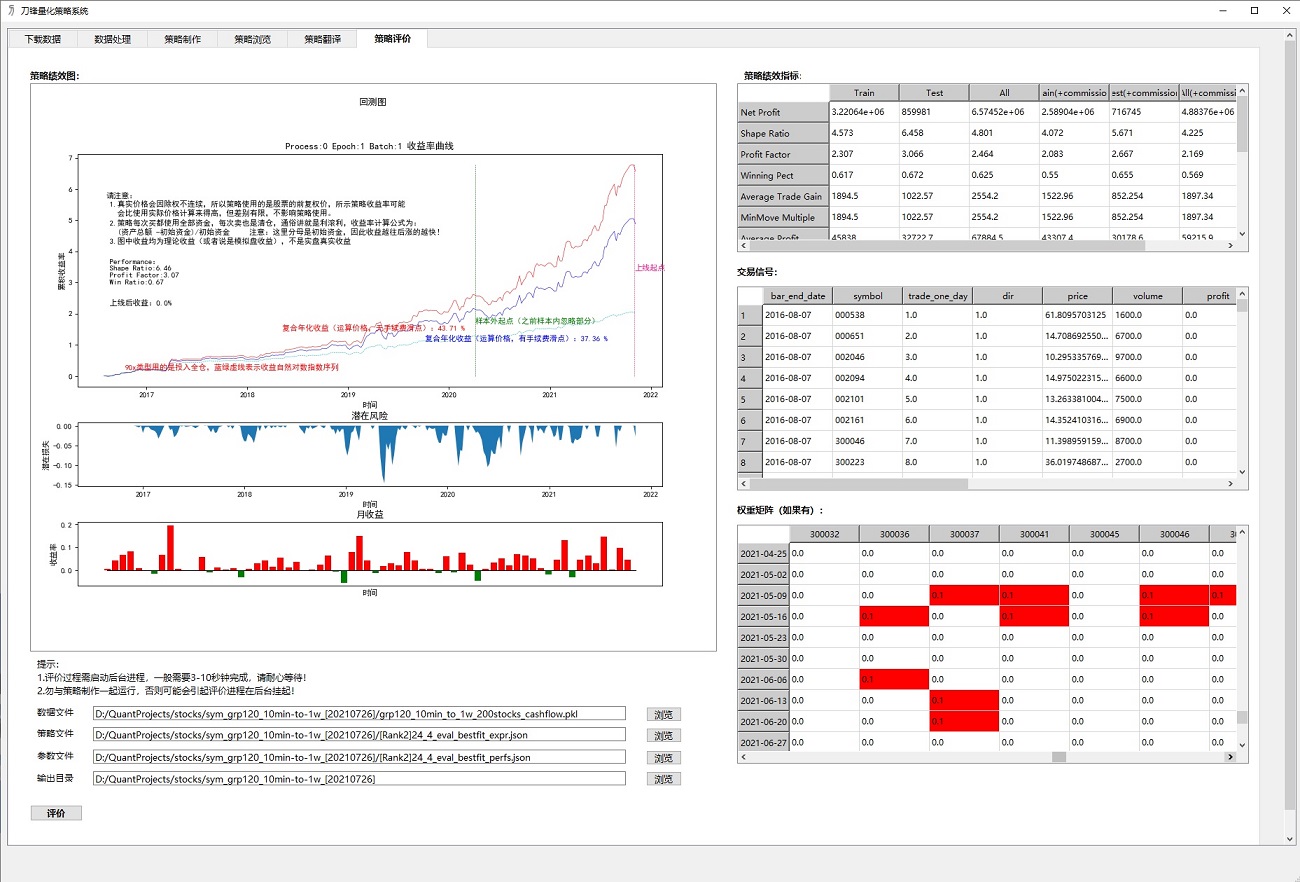Select the MinMove Multiple row header
Screen dimensions: 1300x882
(x=783, y=217)
